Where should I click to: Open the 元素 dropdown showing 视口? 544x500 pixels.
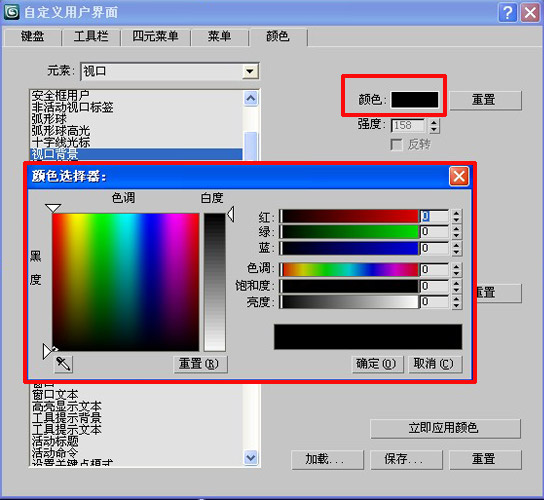250,71
